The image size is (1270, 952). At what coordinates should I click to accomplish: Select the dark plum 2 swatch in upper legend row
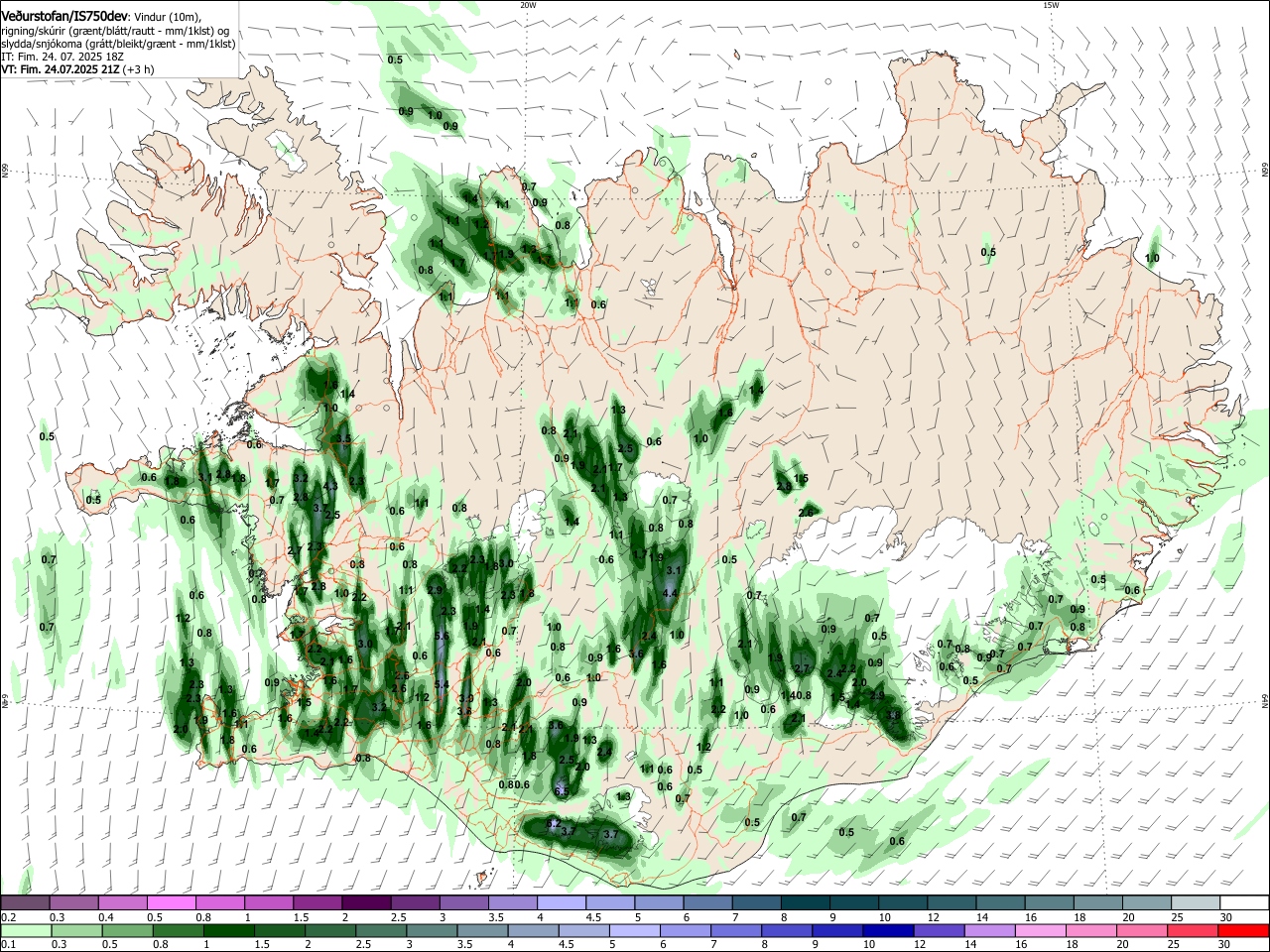click(x=365, y=902)
